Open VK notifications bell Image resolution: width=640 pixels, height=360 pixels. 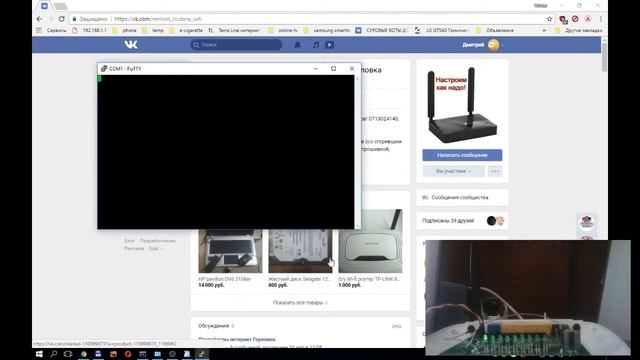tap(298, 45)
